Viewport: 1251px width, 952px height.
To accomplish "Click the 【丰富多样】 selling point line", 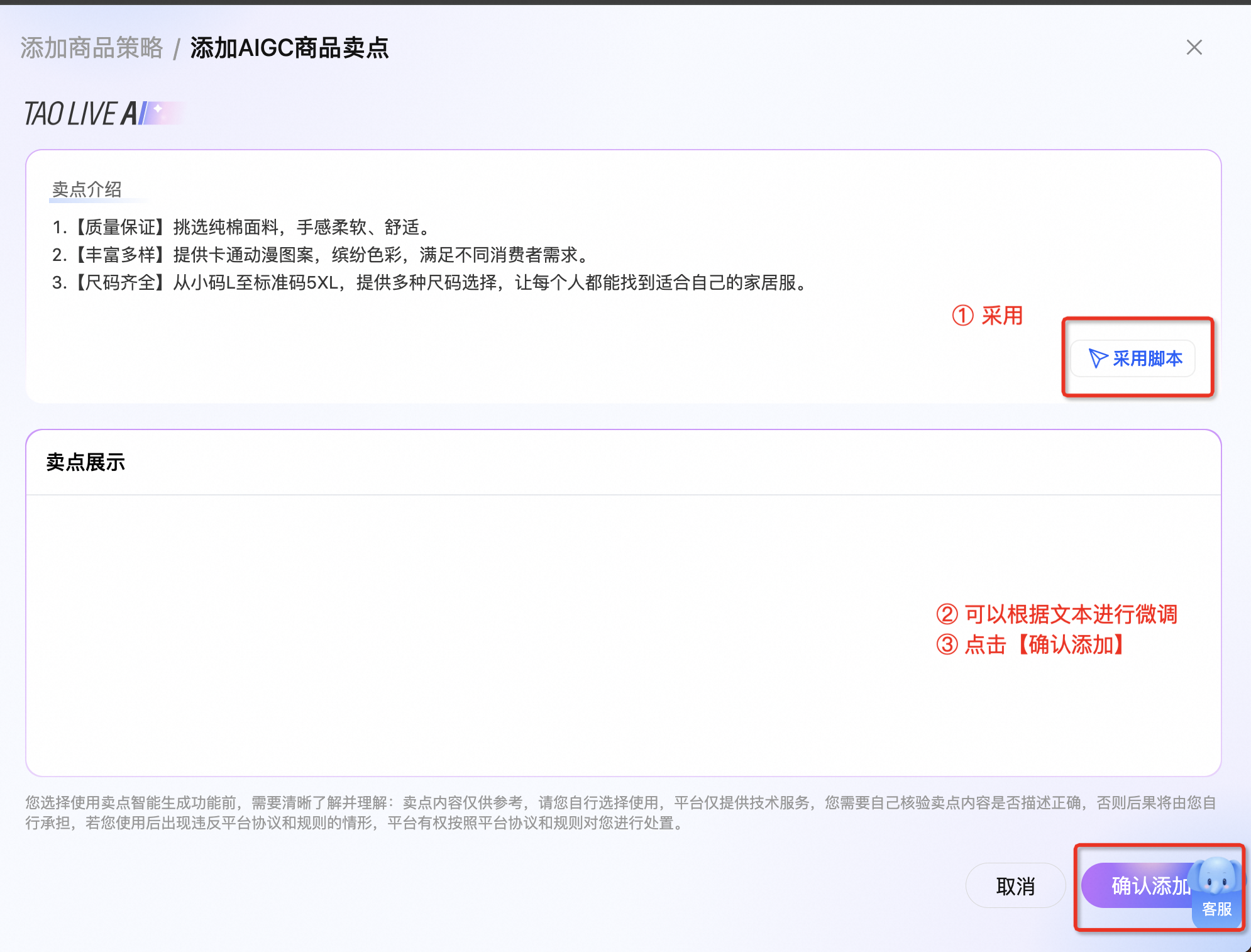I will pos(321,255).
